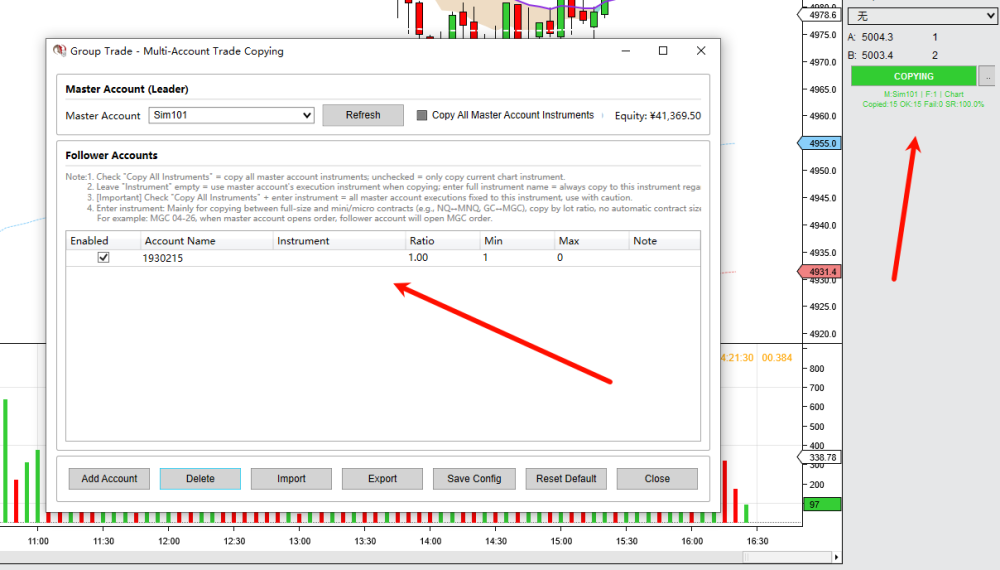Toggle the green COPYING button

(912, 76)
